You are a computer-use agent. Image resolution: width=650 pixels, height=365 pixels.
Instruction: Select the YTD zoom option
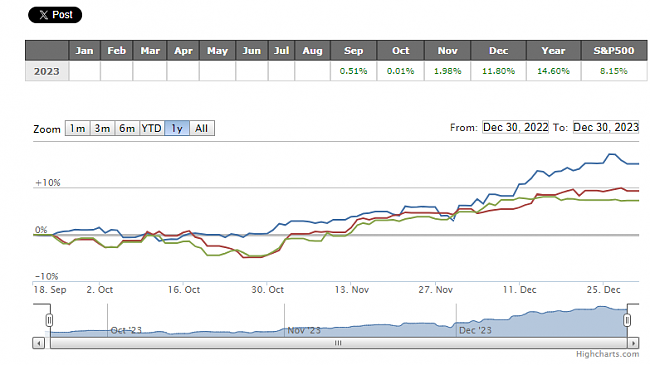[152, 128]
